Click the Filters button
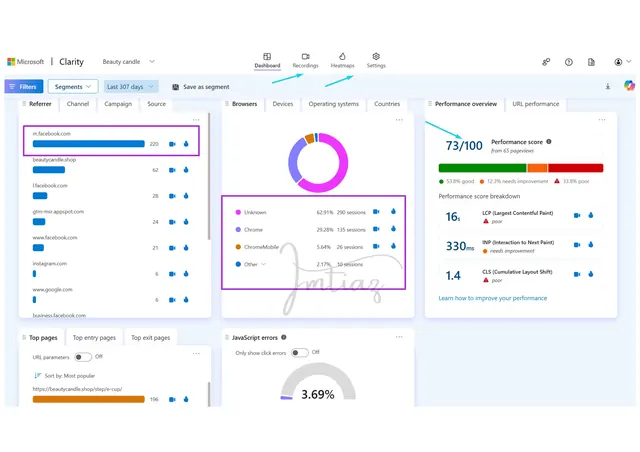This screenshot has width=640, height=452. pyautogui.click(x=24, y=87)
